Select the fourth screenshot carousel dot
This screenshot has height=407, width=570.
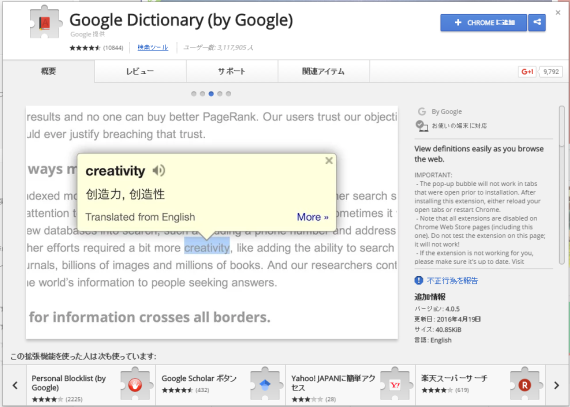click(x=220, y=94)
